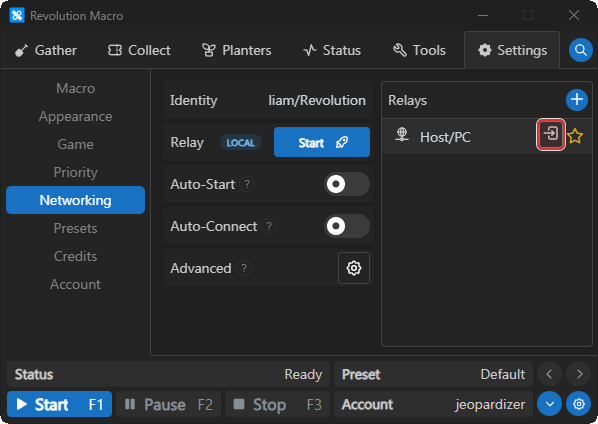The width and height of the screenshot is (598, 424).
Task: Open the search magnifier button
Action: [580, 50]
